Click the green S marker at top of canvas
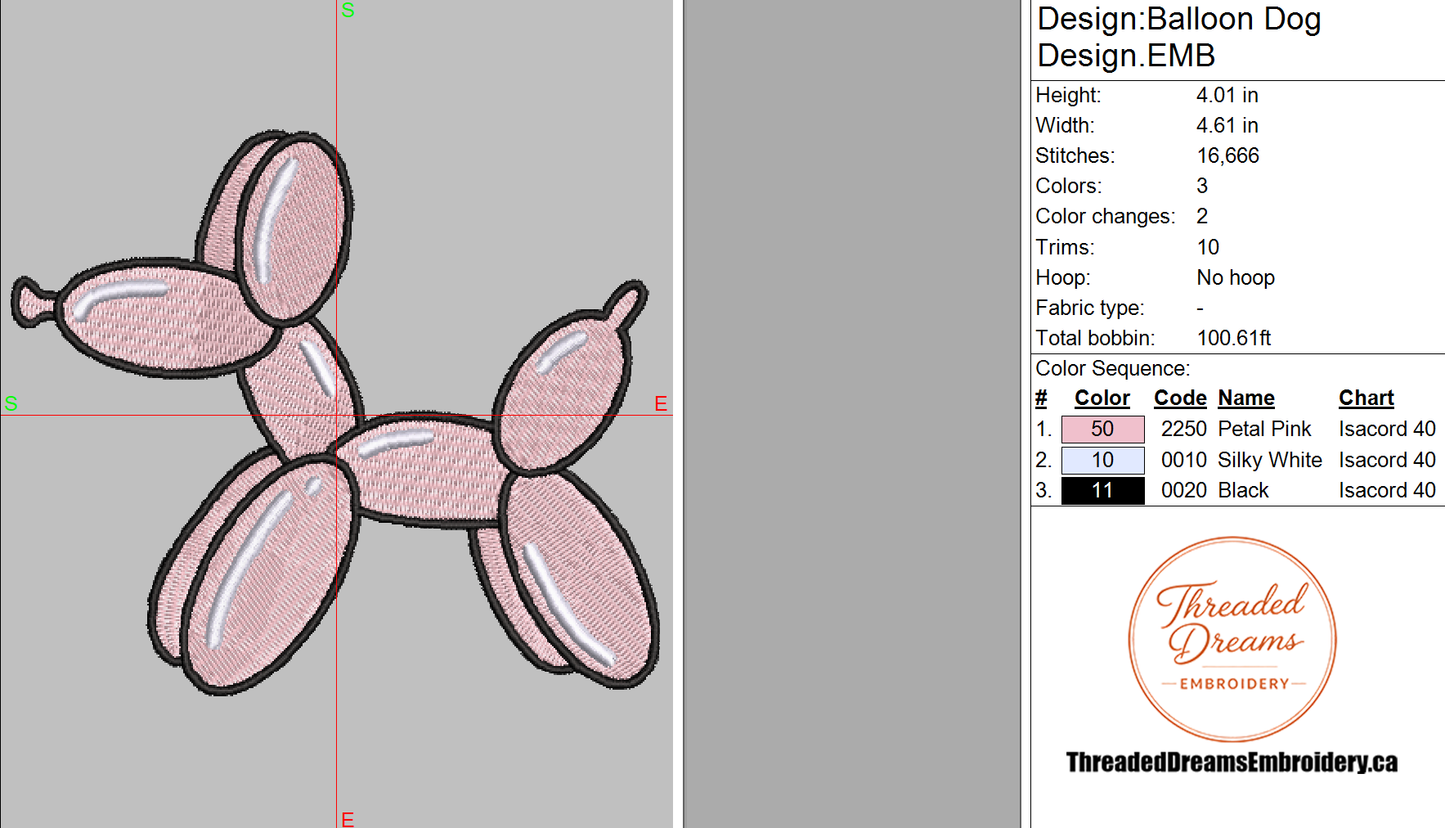 point(348,10)
